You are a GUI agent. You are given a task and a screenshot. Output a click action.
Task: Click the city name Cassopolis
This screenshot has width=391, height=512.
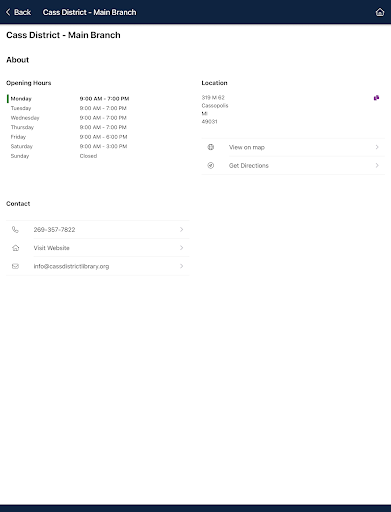[x=215, y=105]
